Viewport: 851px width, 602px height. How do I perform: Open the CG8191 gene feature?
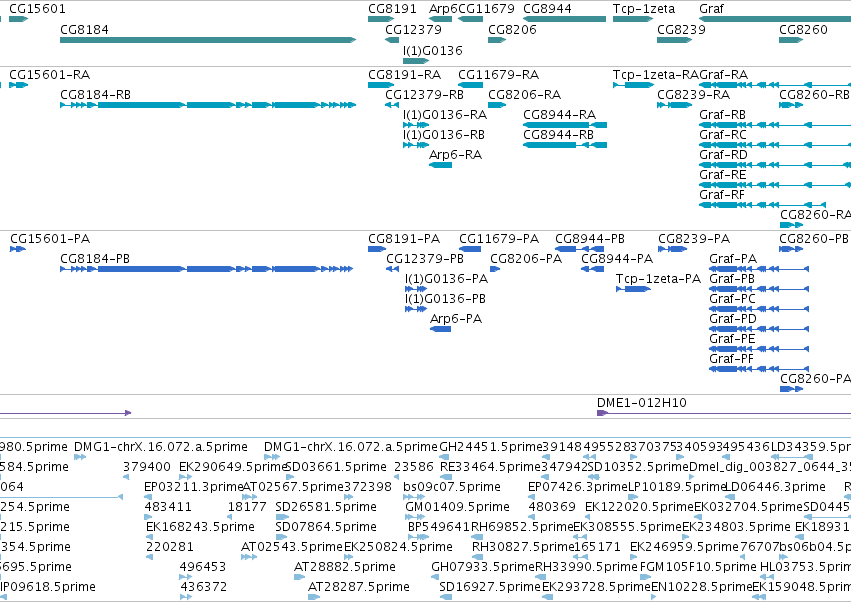click(381, 19)
